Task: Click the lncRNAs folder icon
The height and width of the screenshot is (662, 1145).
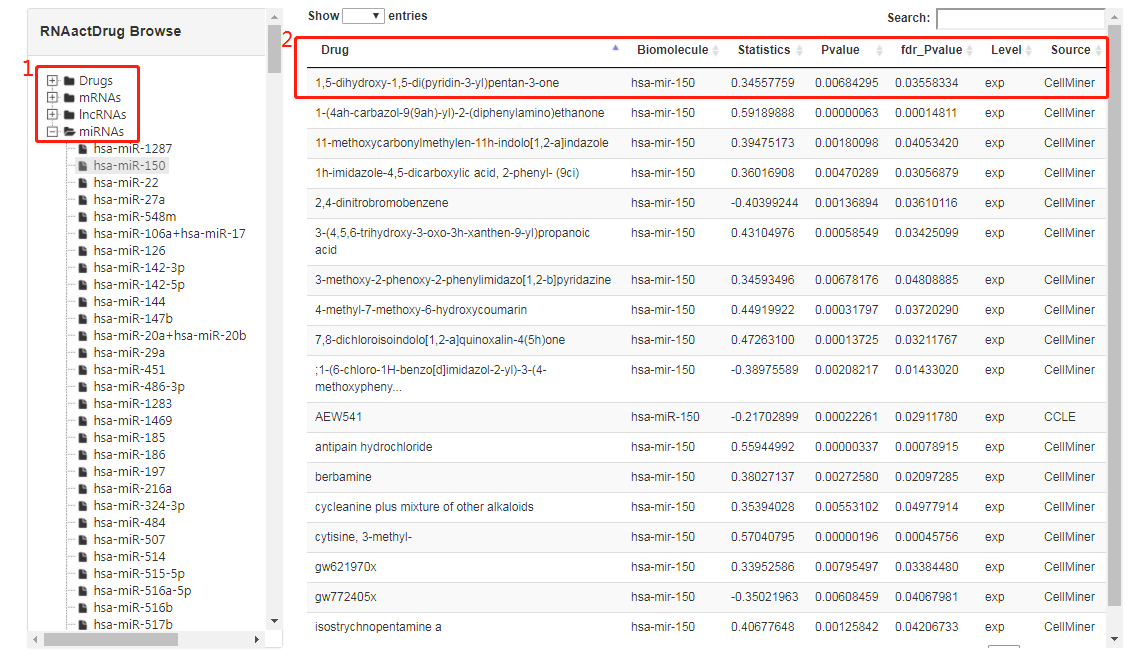Action: click(x=69, y=115)
